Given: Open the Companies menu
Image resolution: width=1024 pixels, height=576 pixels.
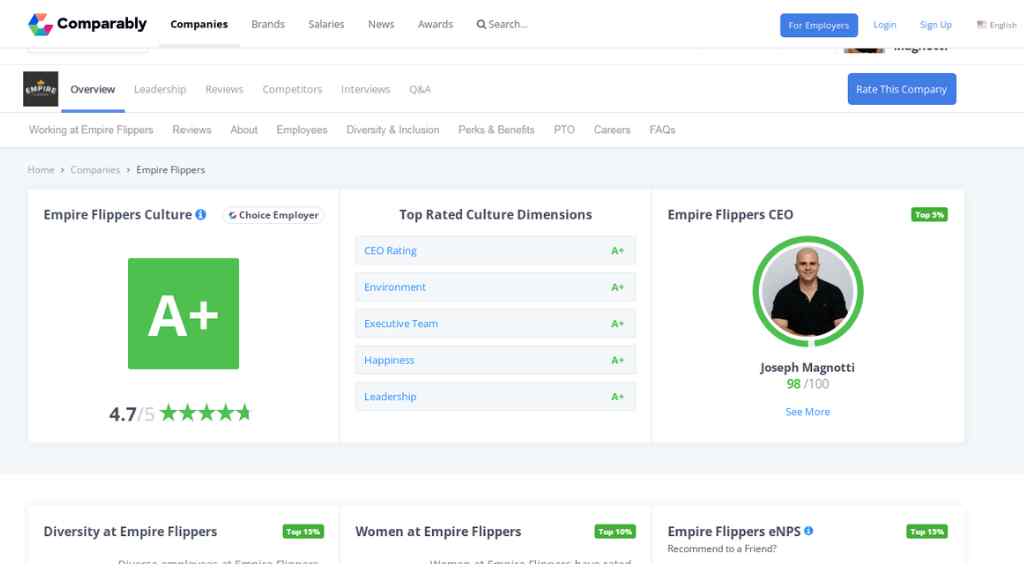Looking at the screenshot, I should [199, 24].
